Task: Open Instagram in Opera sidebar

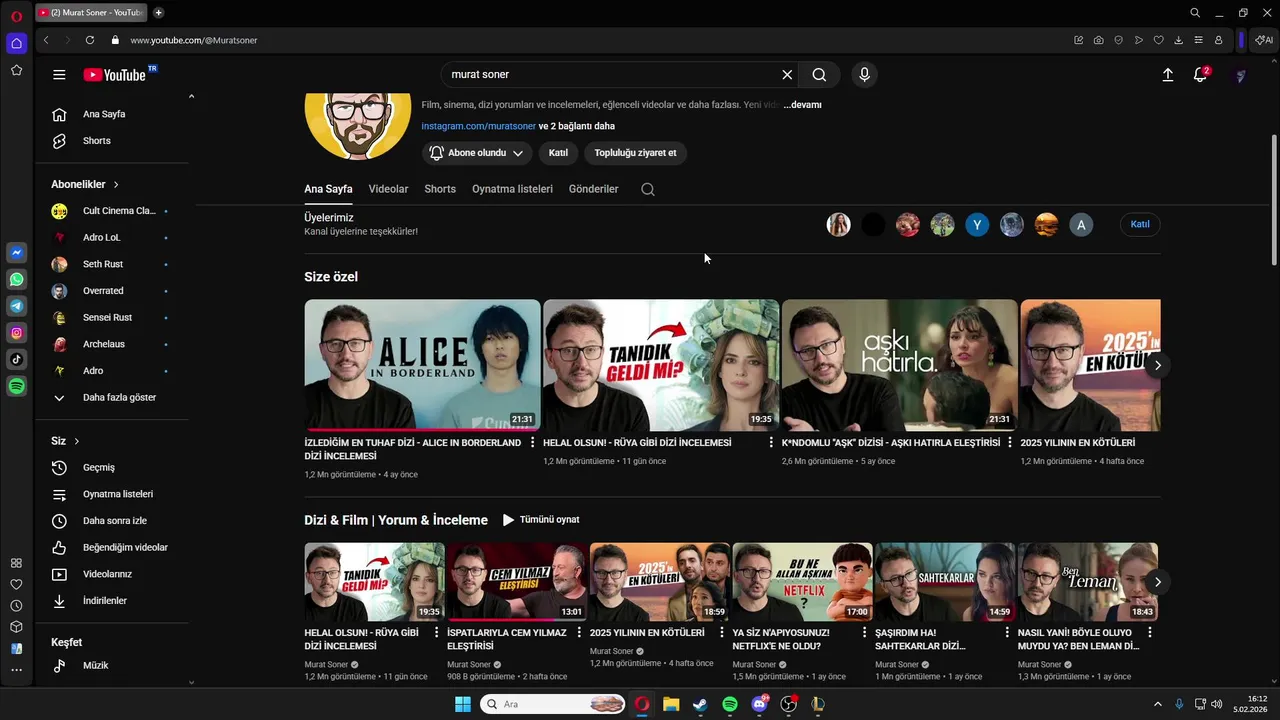Action: (x=17, y=333)
